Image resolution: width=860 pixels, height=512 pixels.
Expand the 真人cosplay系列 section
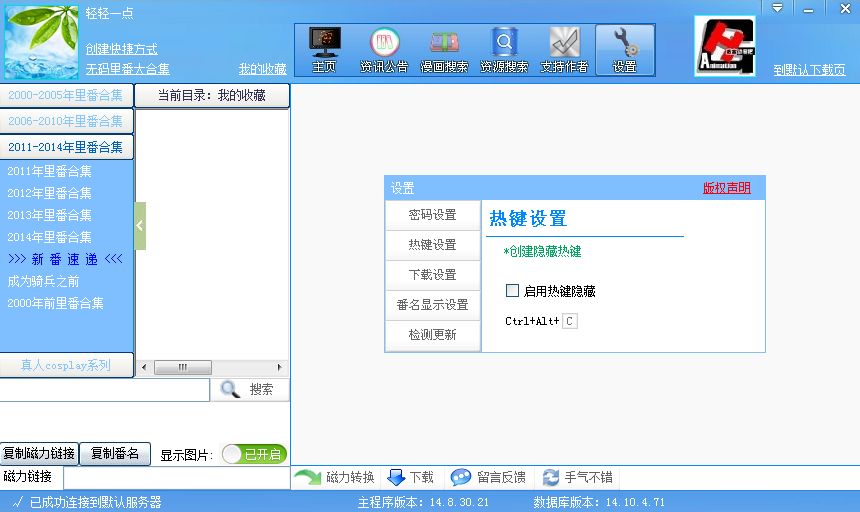coord(66,365)
